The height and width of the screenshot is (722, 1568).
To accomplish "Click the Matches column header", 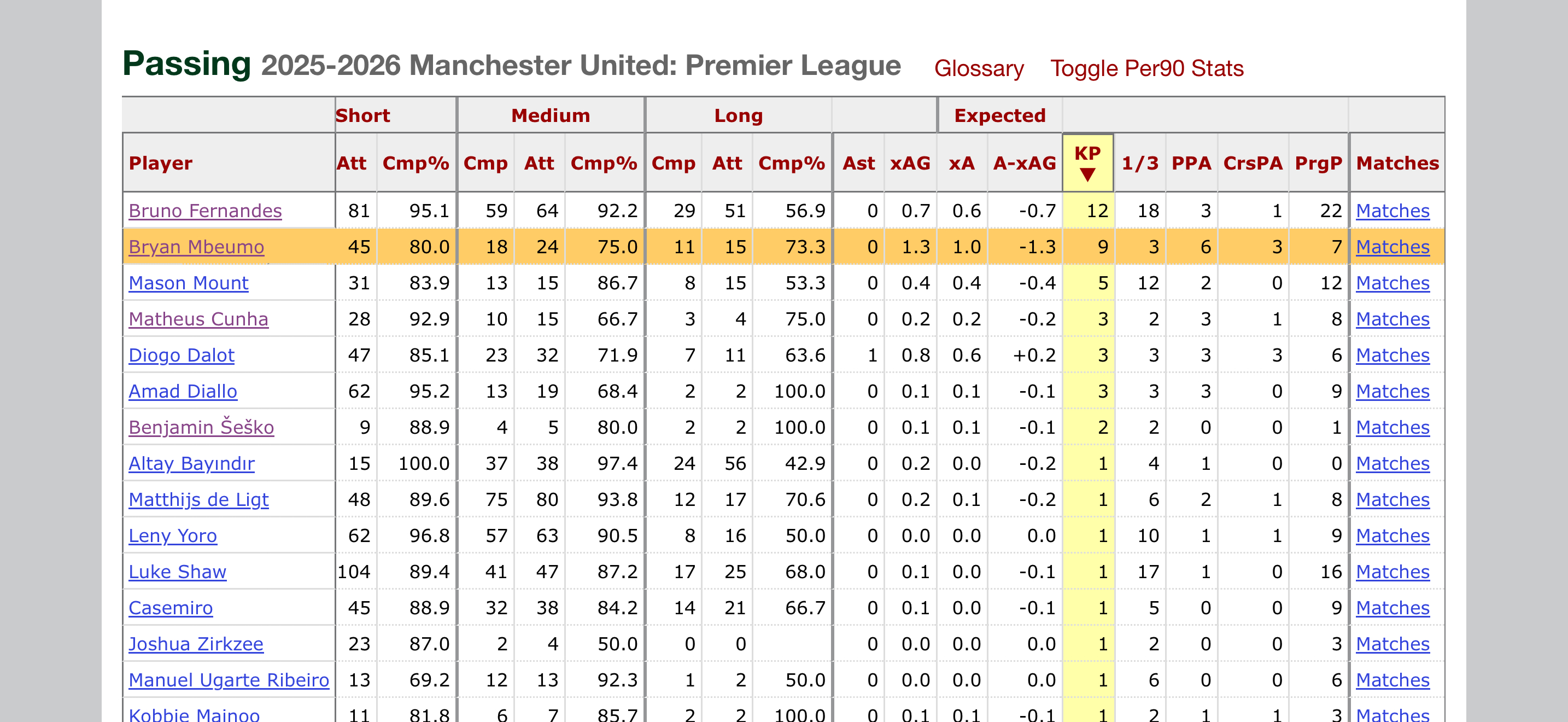I will point(1397,163).
